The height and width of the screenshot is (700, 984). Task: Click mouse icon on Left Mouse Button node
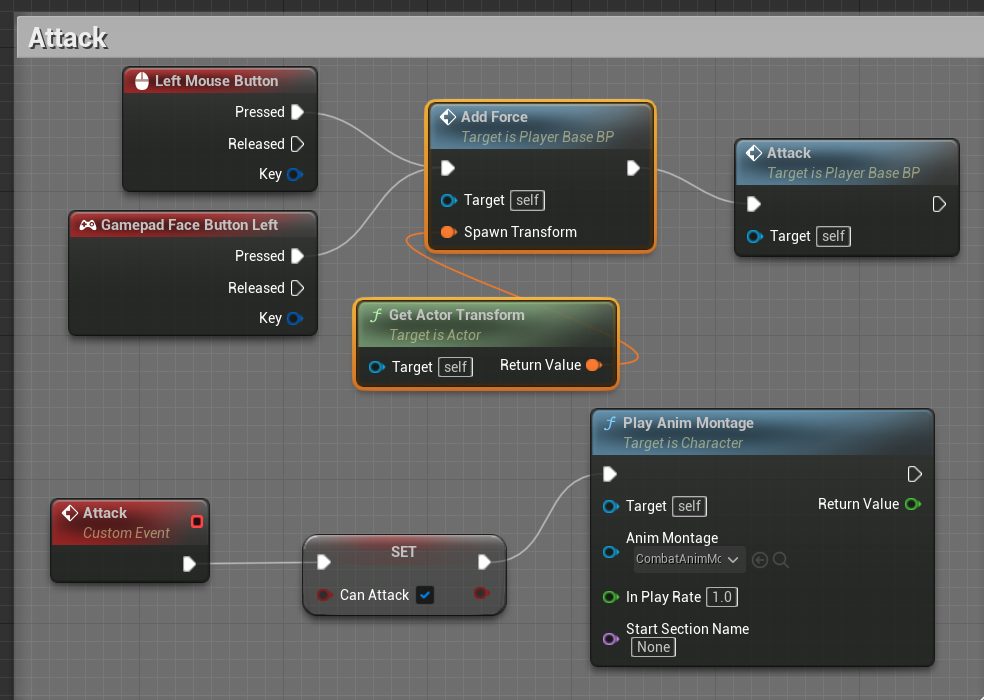tap(142, 81)
